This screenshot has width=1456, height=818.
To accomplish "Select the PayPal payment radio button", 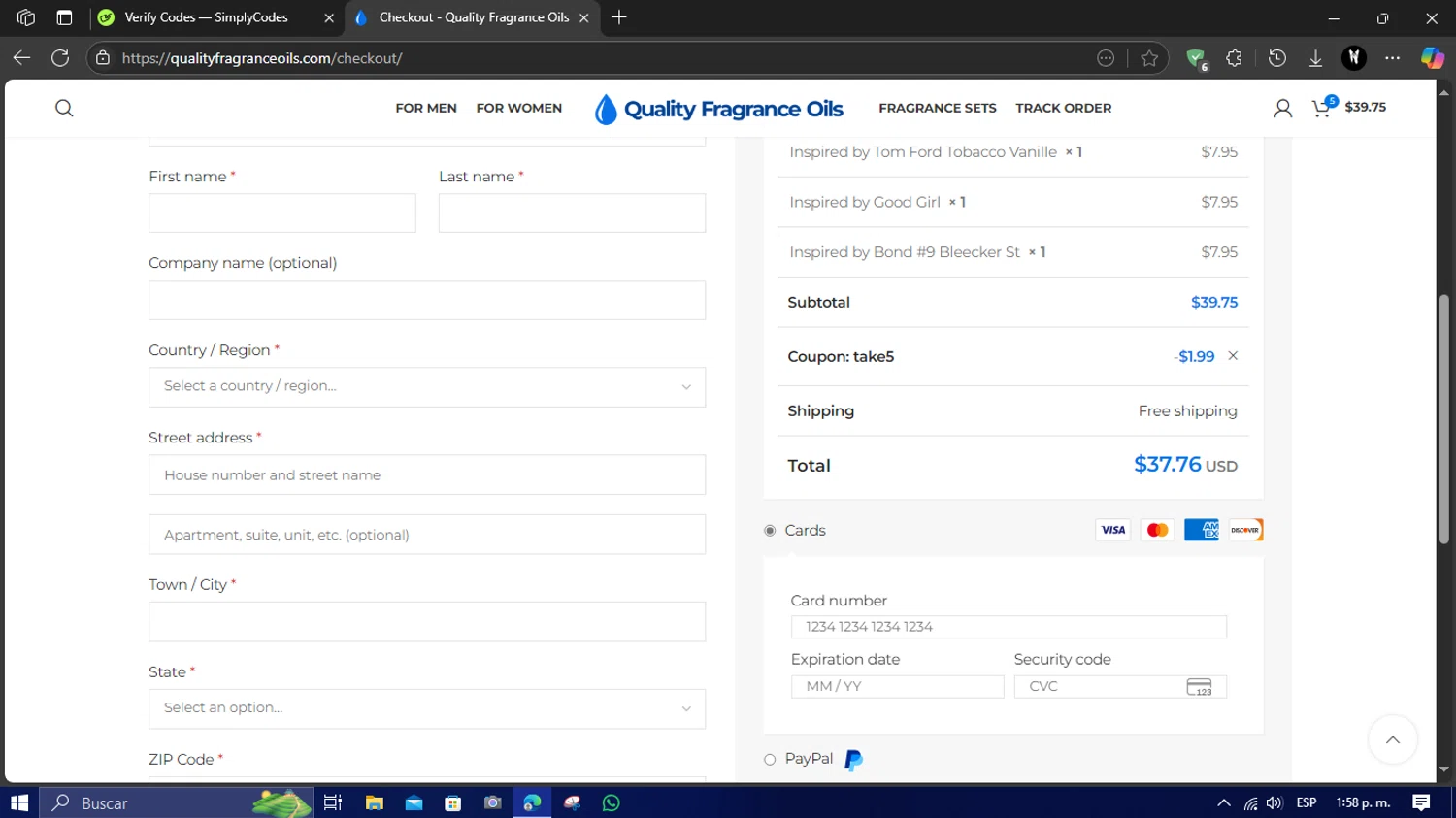I will click(770, 760).
